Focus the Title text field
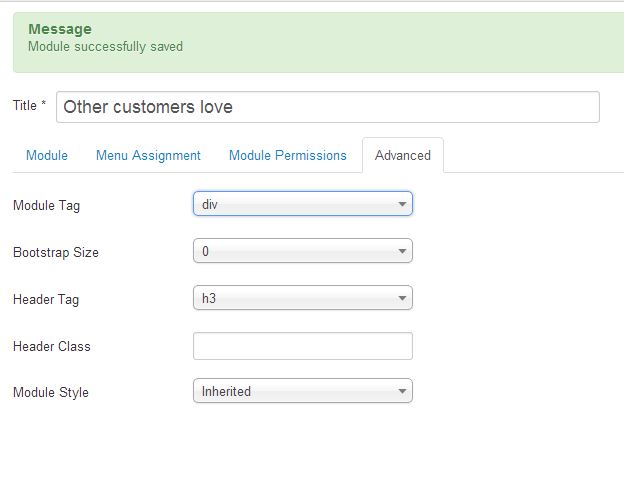This screenshot has height=502, width=624. pyautogui.click(x=327, y=107)
